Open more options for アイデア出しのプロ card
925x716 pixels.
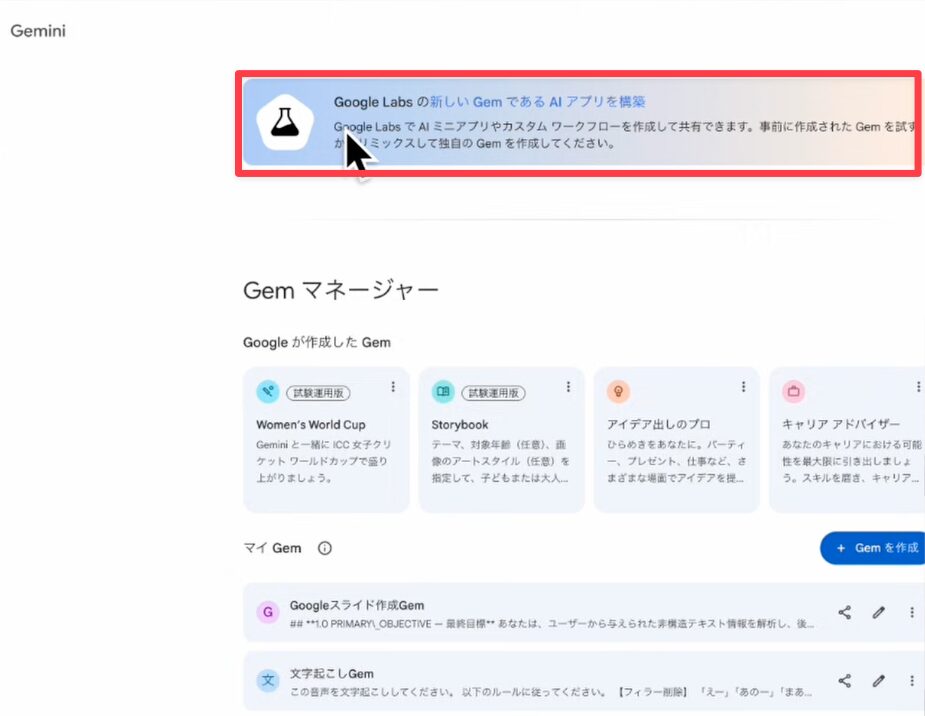(x=743, y=387)
